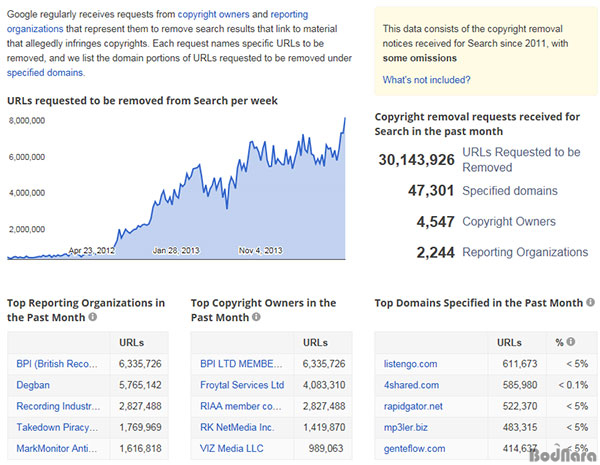Click the Nov 4, 2013 chart date label
600x465 pixels.
[261, 251]
